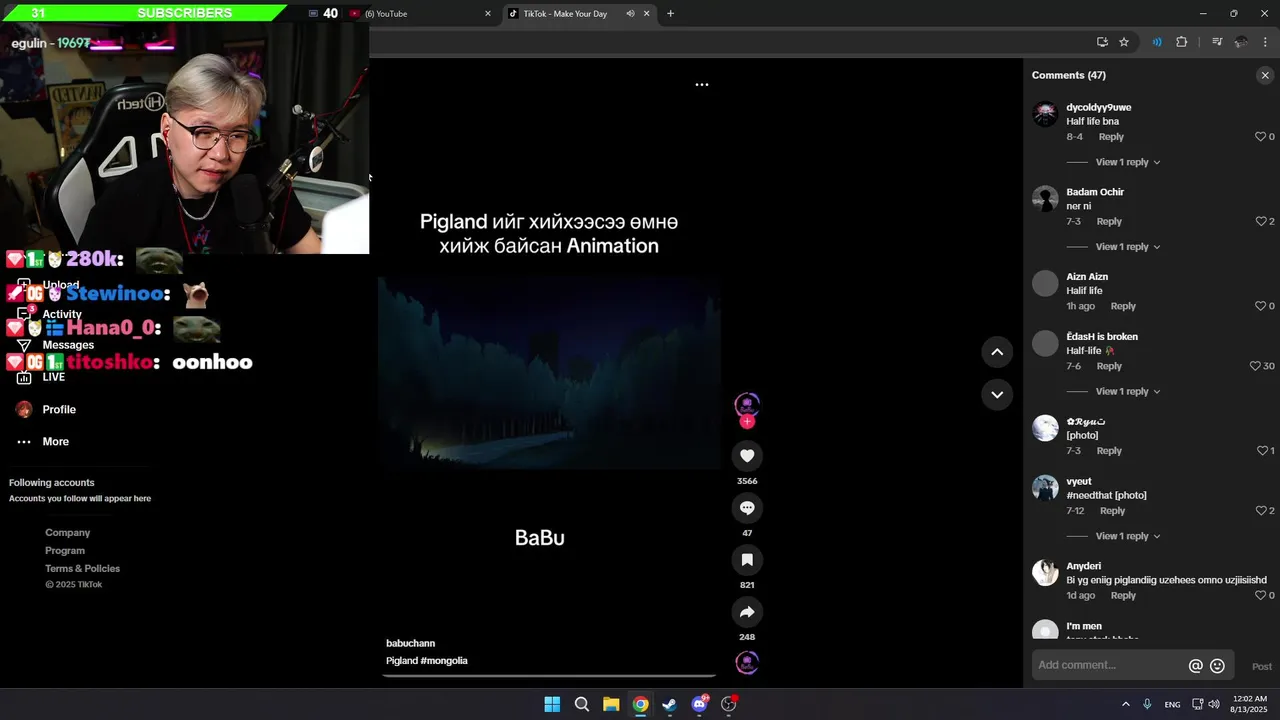Insert a mention with the @ icon
This screenshot has height=720, width=1280.
(1195, 666)
